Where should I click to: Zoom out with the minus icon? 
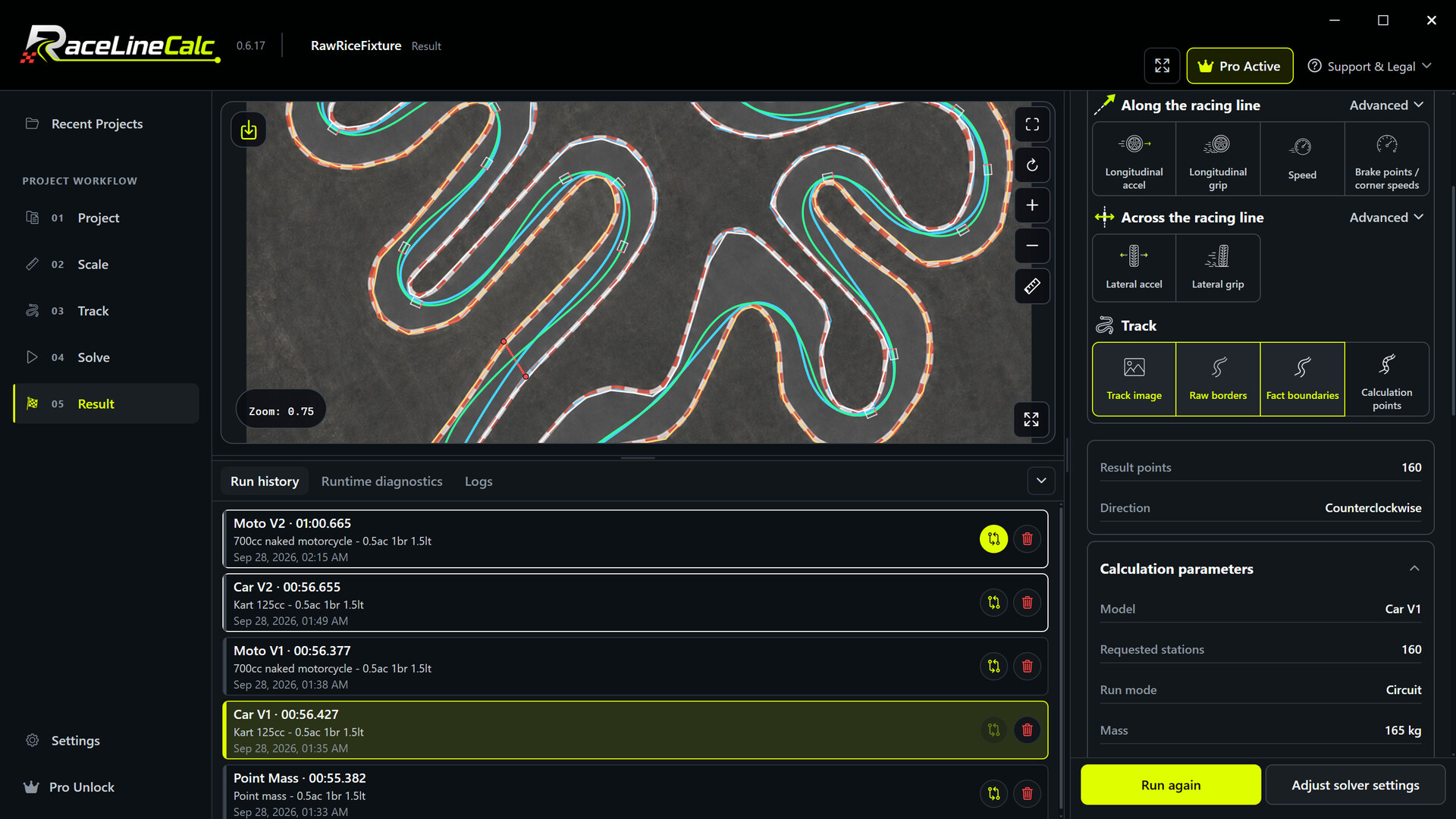tap(1032, 246)
